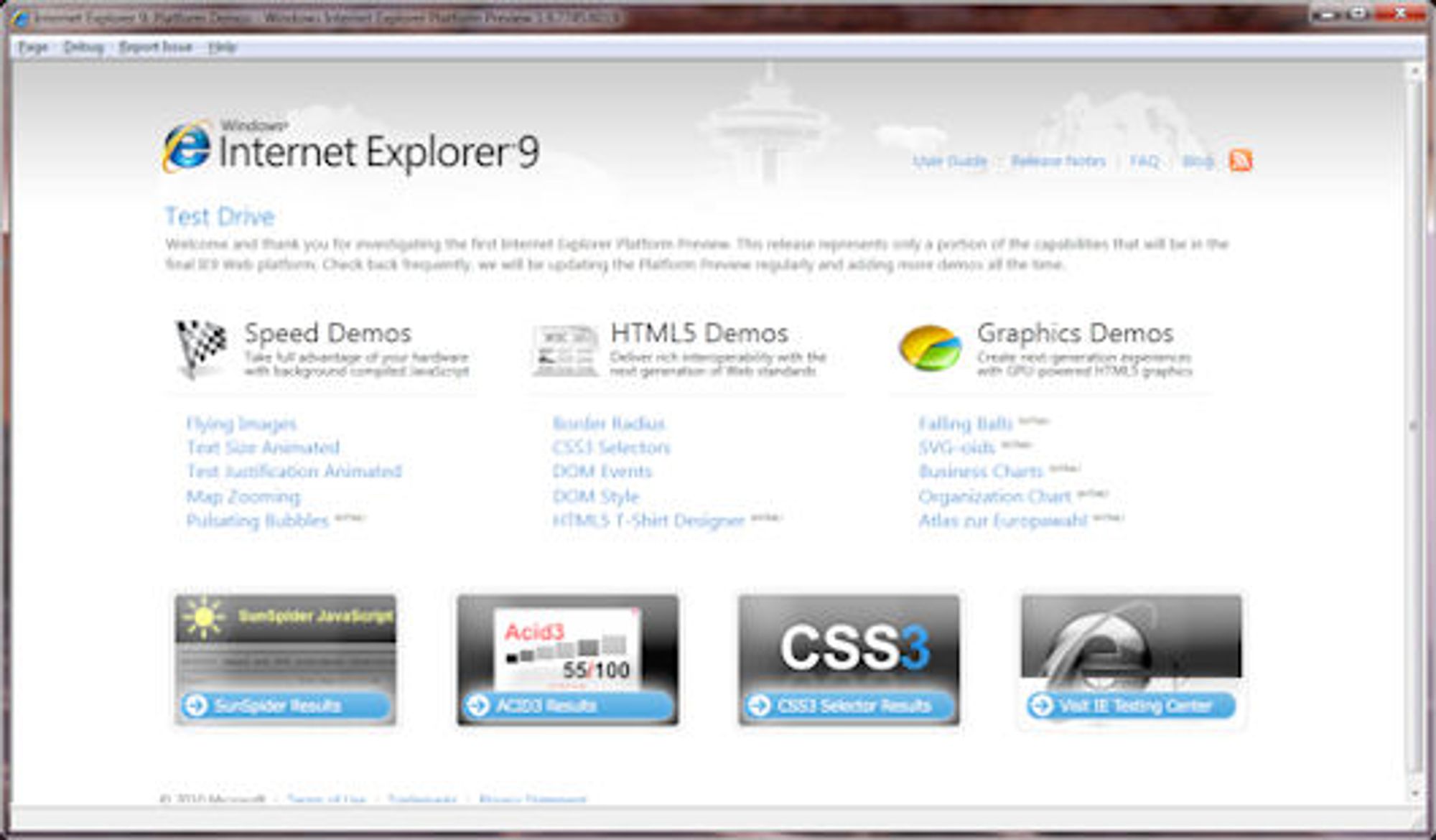Open the Blog link
Image resolution: width=1436 pixels, height=840 pixels.
tap(1198, 161)
